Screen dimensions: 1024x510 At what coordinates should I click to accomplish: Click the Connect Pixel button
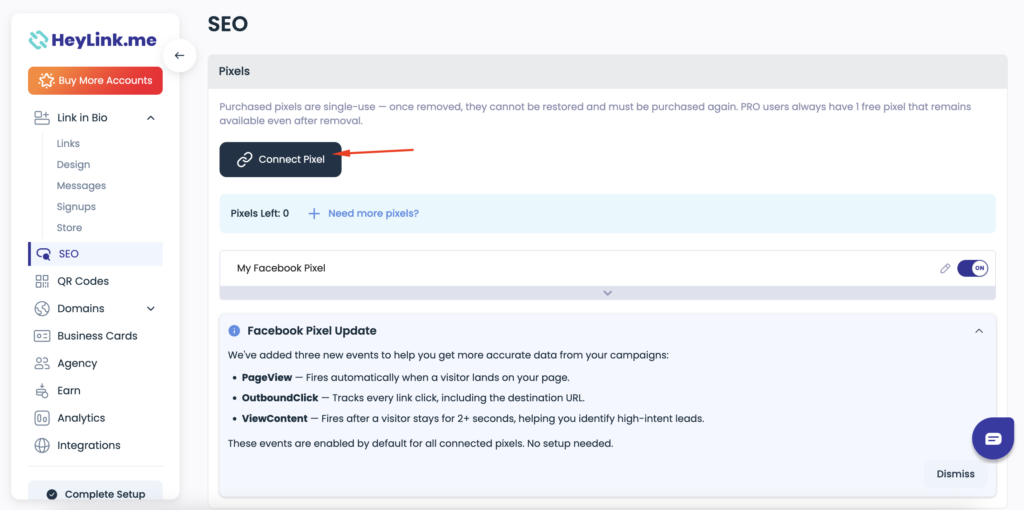click(x=280, y=159)
